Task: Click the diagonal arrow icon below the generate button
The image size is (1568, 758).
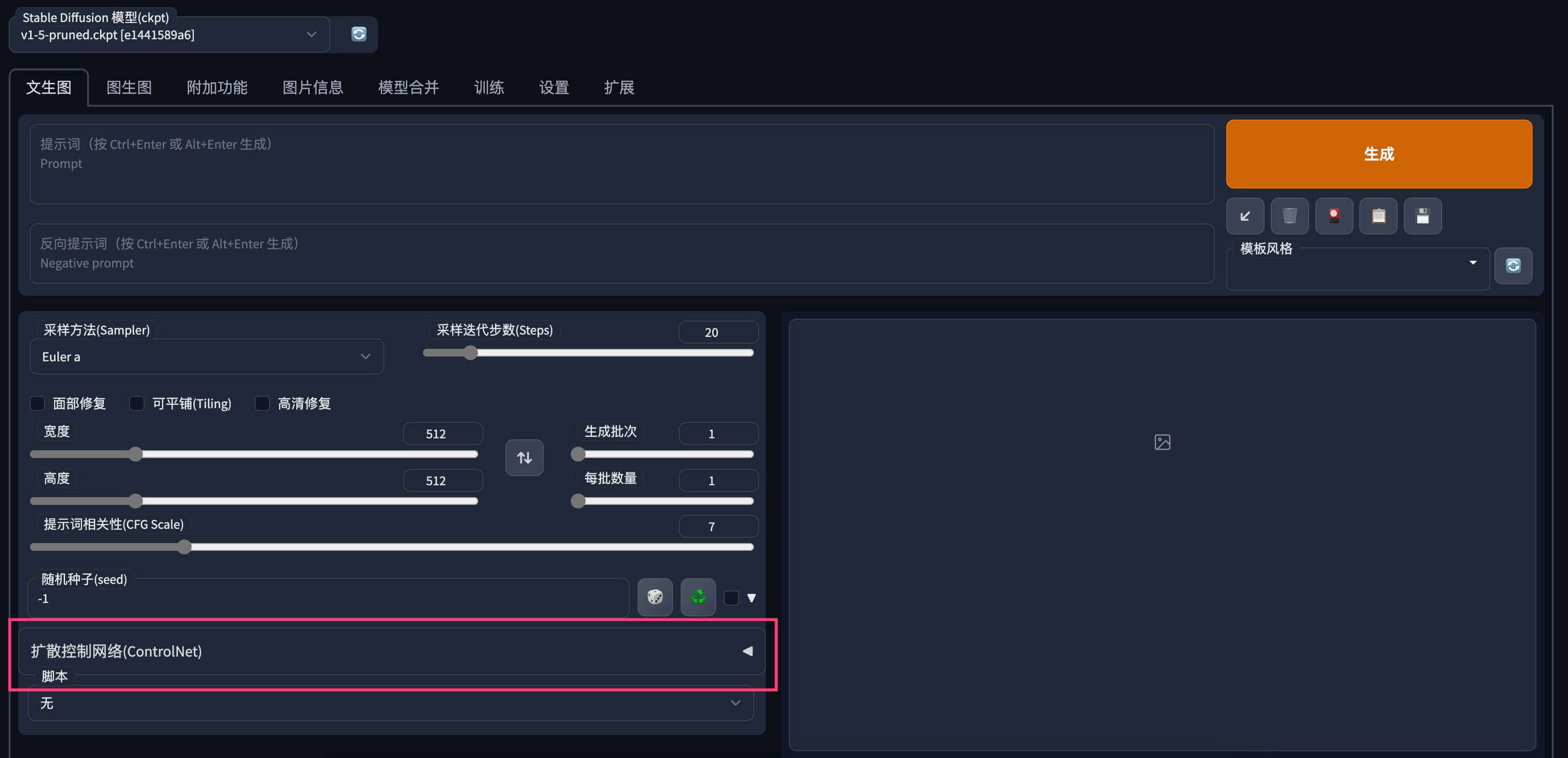Action: coord(1245,216)
